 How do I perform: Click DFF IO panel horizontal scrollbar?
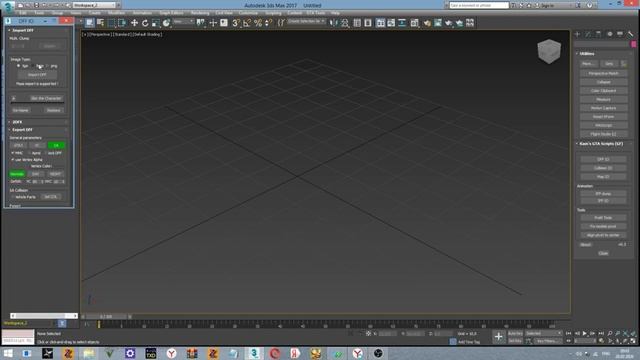pyautogui.click(x=43, y=316)
